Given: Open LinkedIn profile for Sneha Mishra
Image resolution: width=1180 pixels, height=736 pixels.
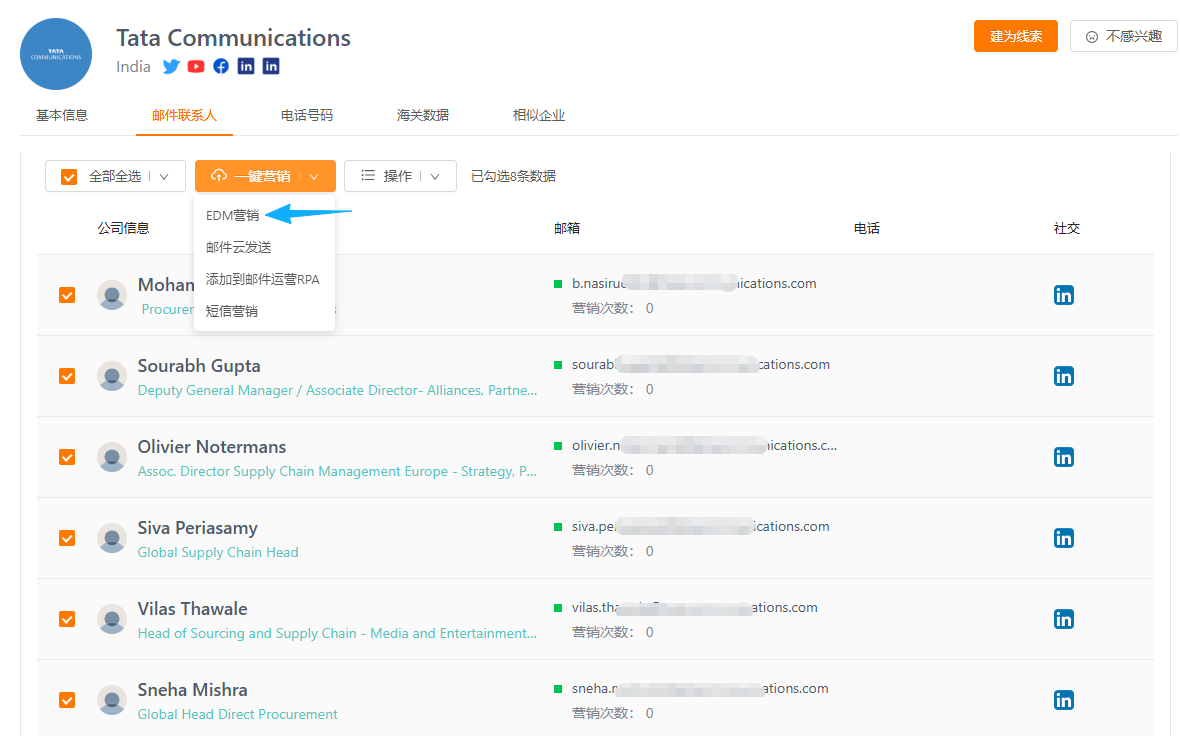Looking at the screenshot, I should pos(1063,700).
